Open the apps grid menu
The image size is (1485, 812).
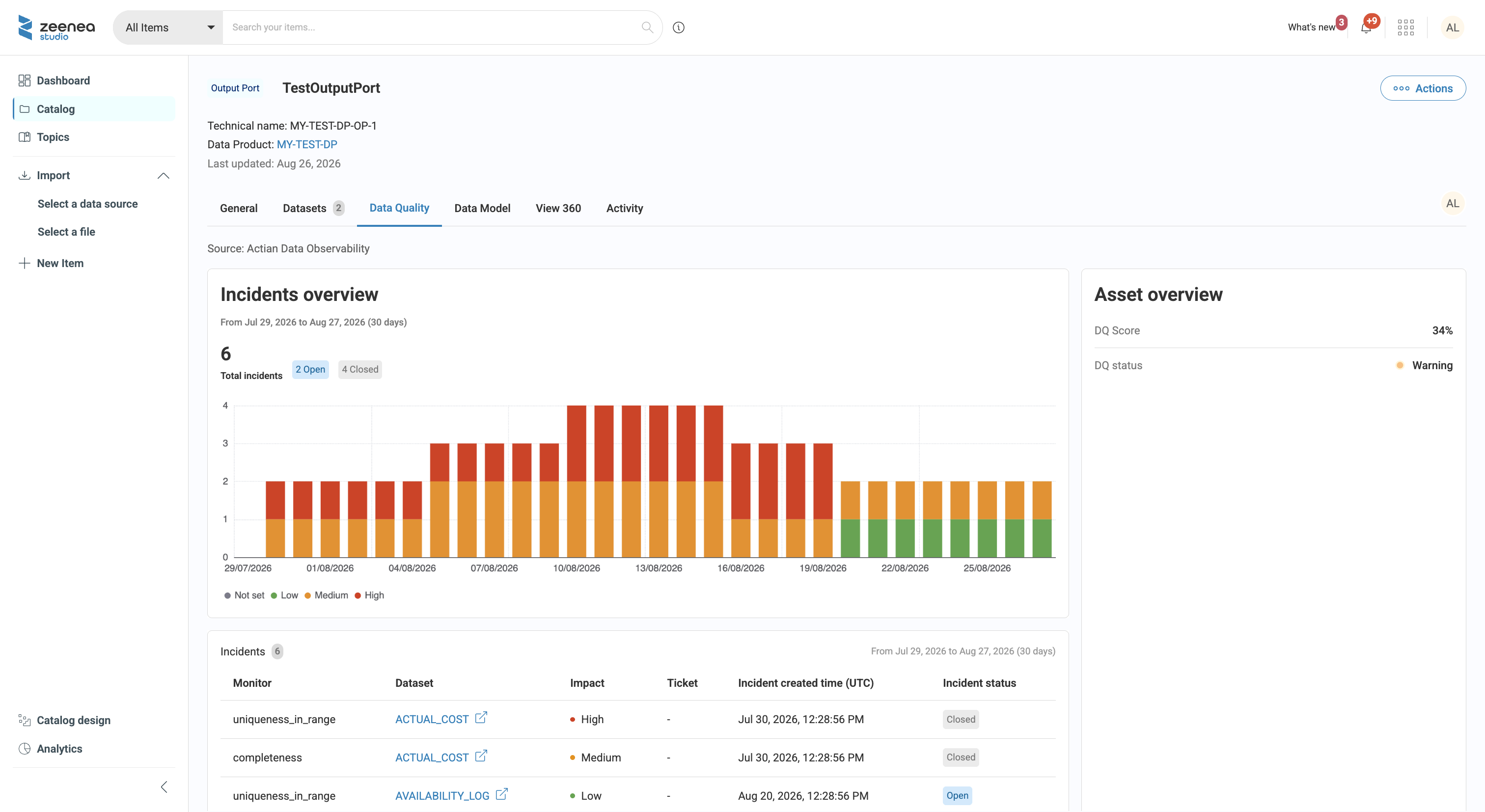click(x=1405, y=27)
